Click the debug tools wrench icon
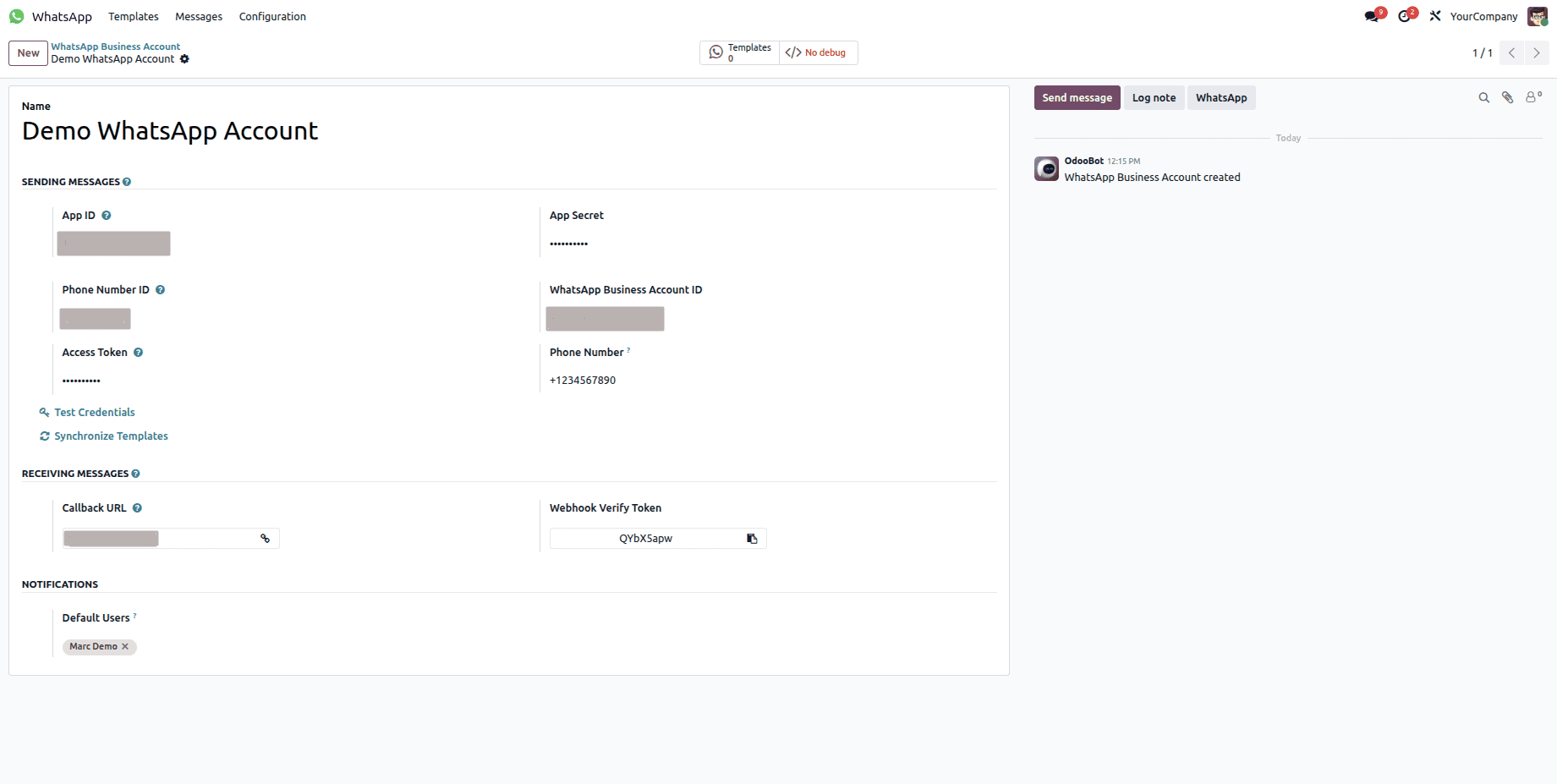 (x=1435, y=16)
